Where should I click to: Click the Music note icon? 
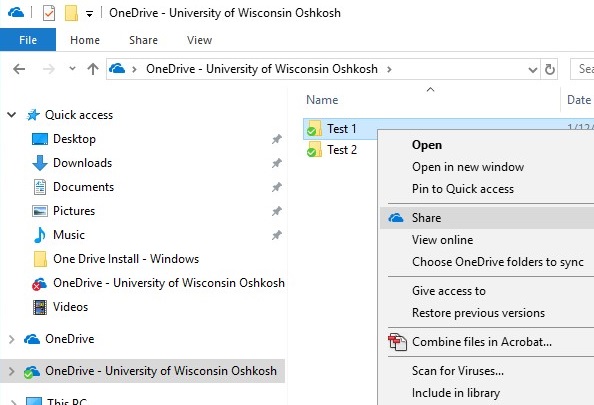click(39, 235)
